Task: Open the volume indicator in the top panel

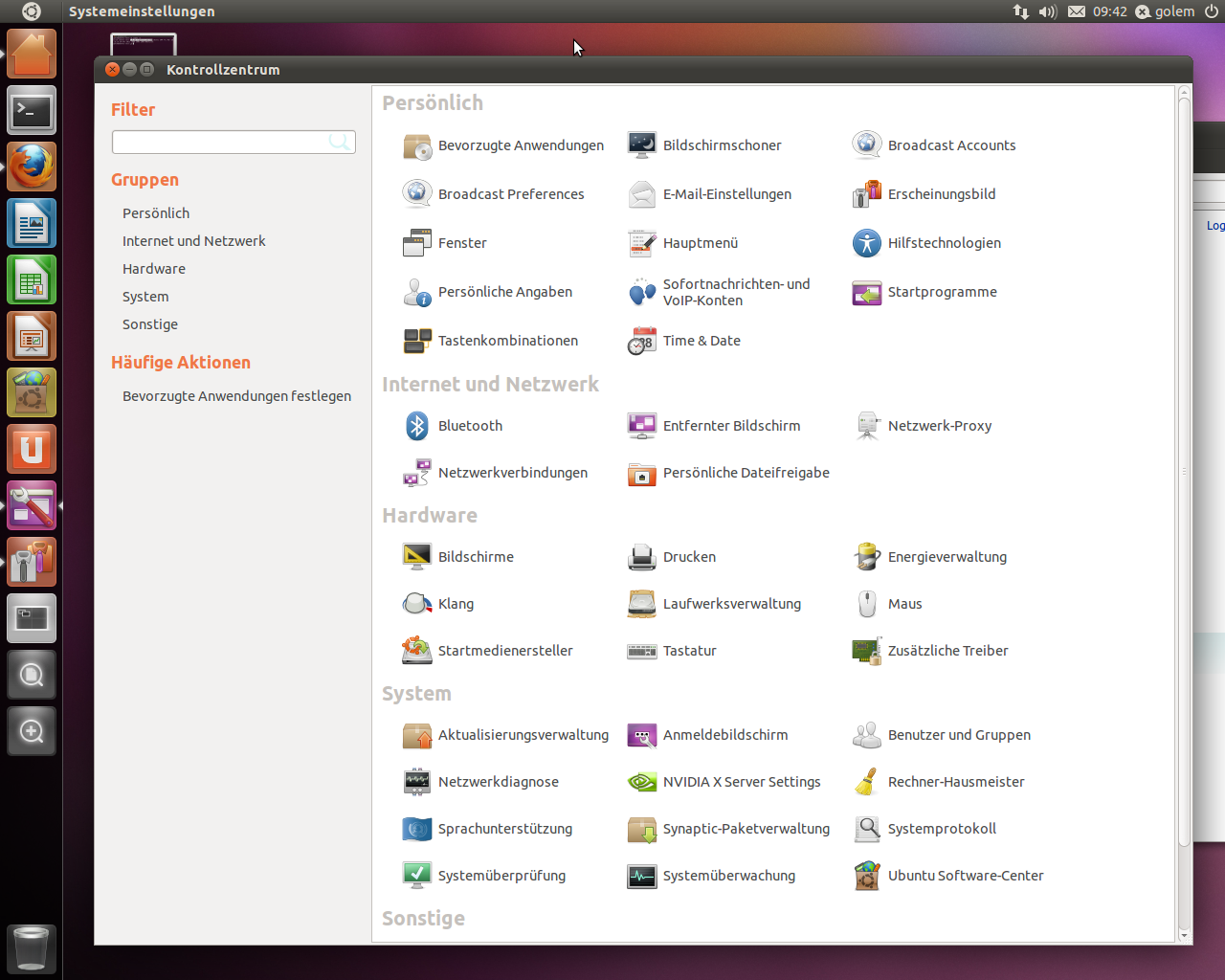Action: pyautogui.click(x=1044, y=11)
